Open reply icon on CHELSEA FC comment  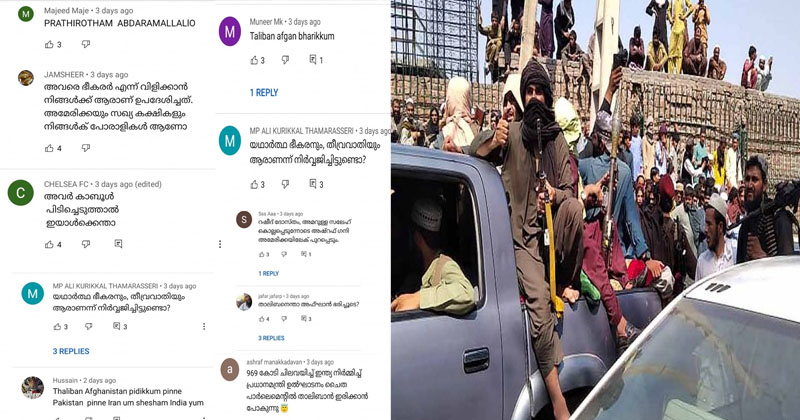[118, 244]
